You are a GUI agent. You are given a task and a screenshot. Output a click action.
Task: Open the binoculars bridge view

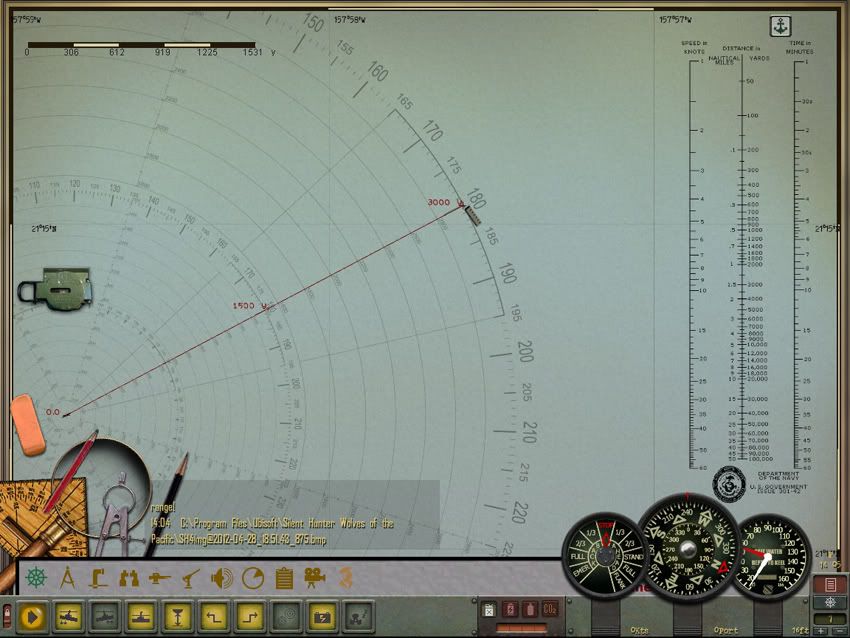[x=129, y=578]
